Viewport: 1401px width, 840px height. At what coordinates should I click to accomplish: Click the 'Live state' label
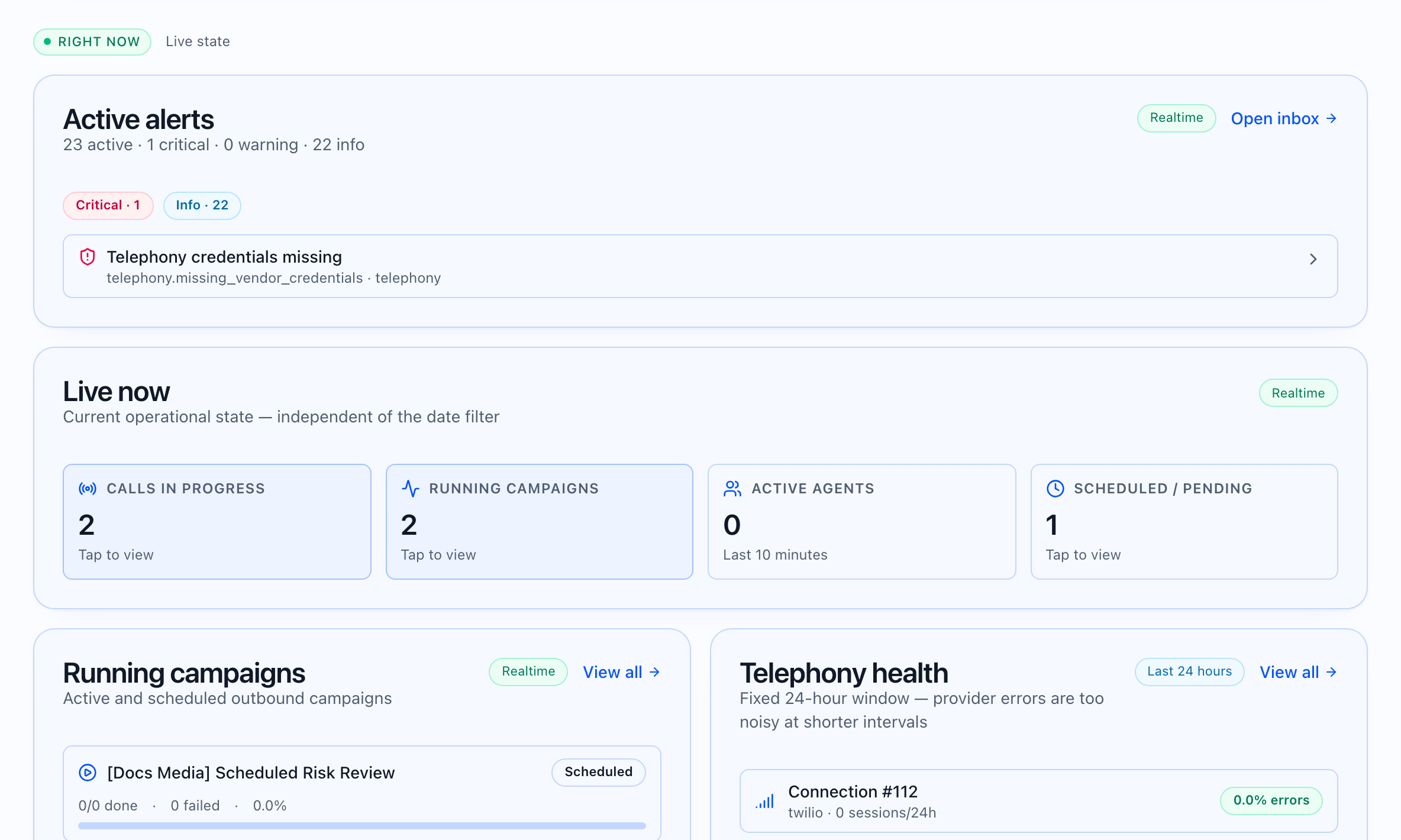pyautogui.click(x=198, y=41)
